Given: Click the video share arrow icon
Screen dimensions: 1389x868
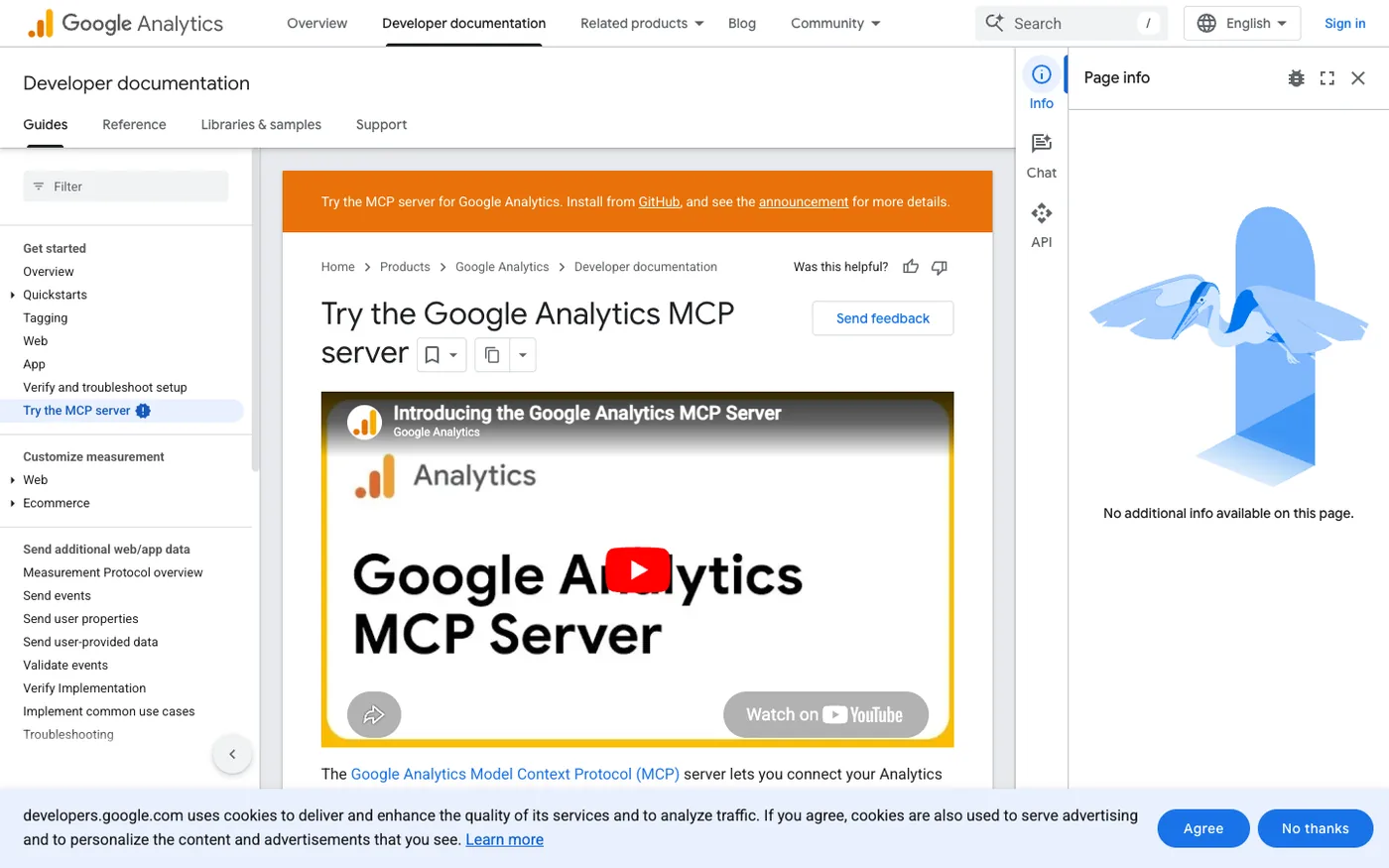Looking at the screenshot, I should (374, 714).
